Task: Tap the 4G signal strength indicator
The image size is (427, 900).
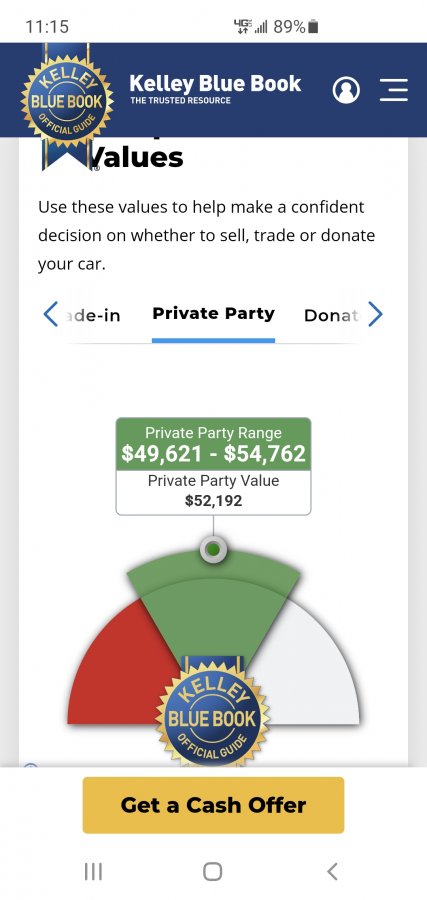Action: pyautogui.click(x=251, y=26)
